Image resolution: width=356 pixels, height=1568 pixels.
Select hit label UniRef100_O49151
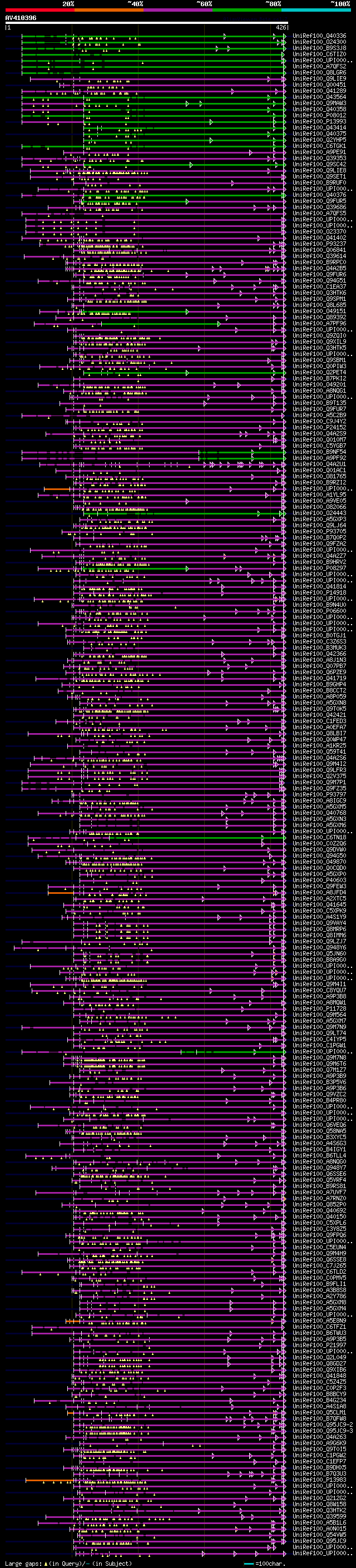(x=319, y=311)
